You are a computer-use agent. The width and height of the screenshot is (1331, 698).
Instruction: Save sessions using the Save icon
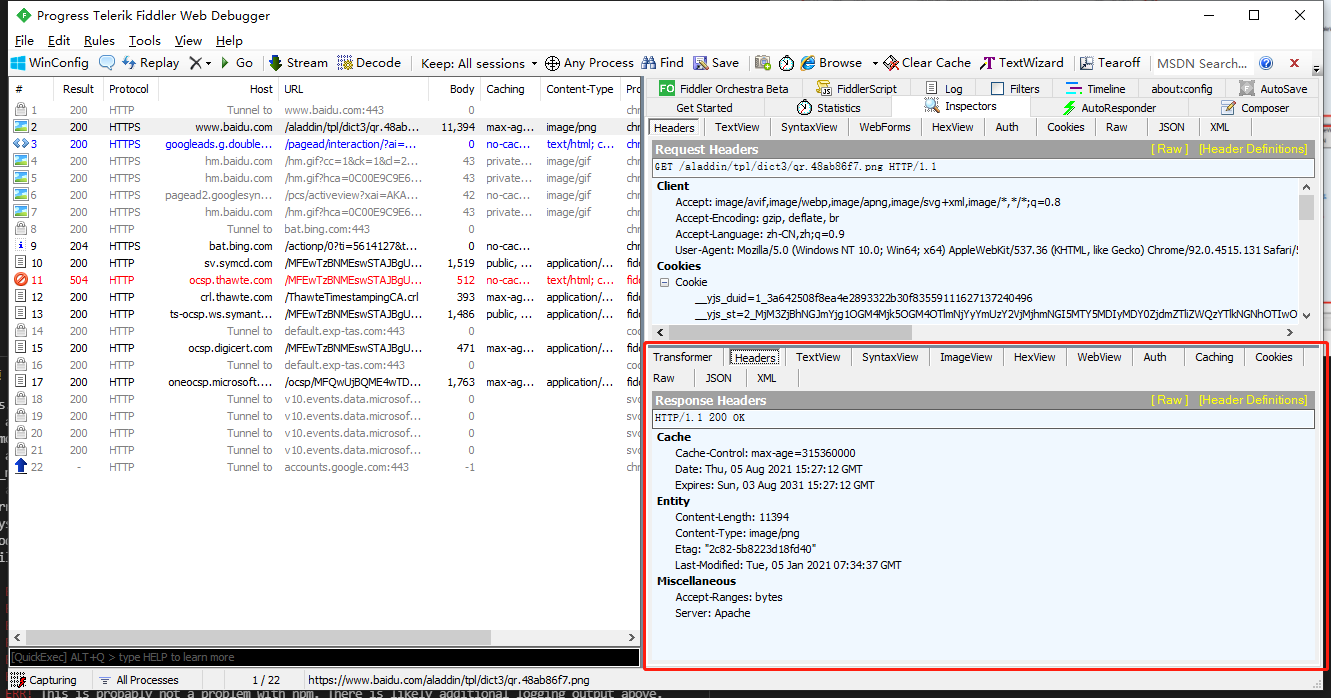point(715,63)
